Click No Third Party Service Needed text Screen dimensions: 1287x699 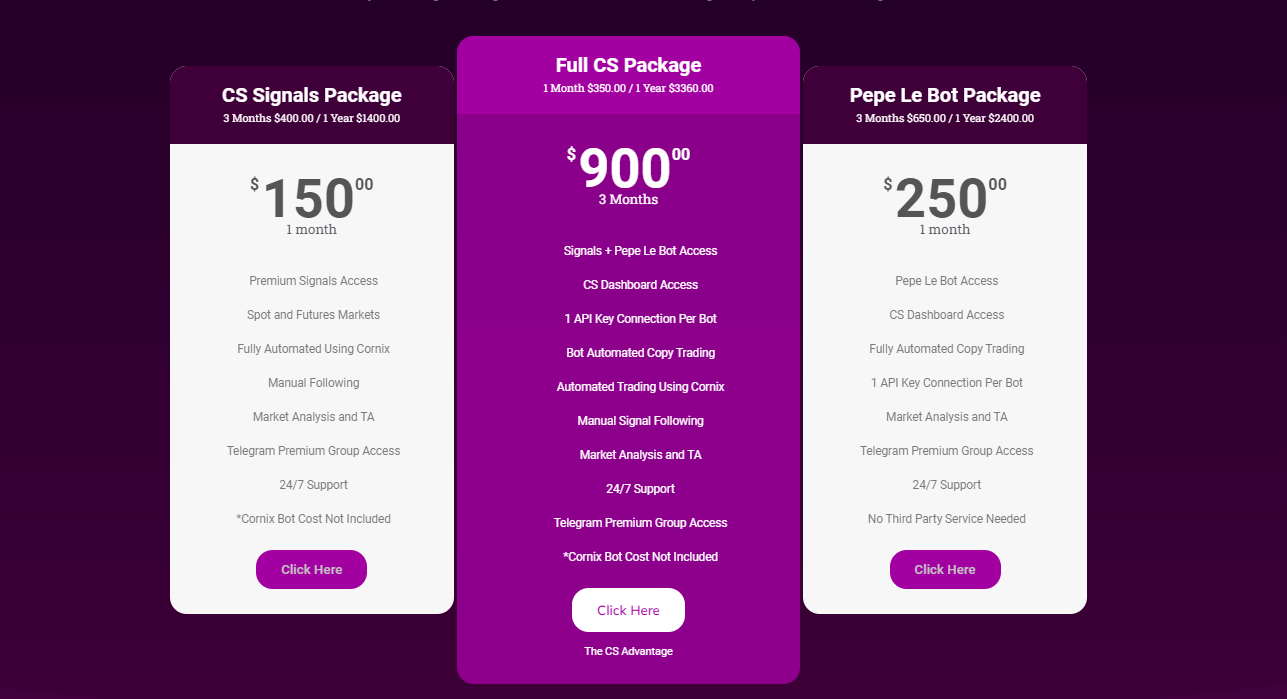(x=946, y=519)
